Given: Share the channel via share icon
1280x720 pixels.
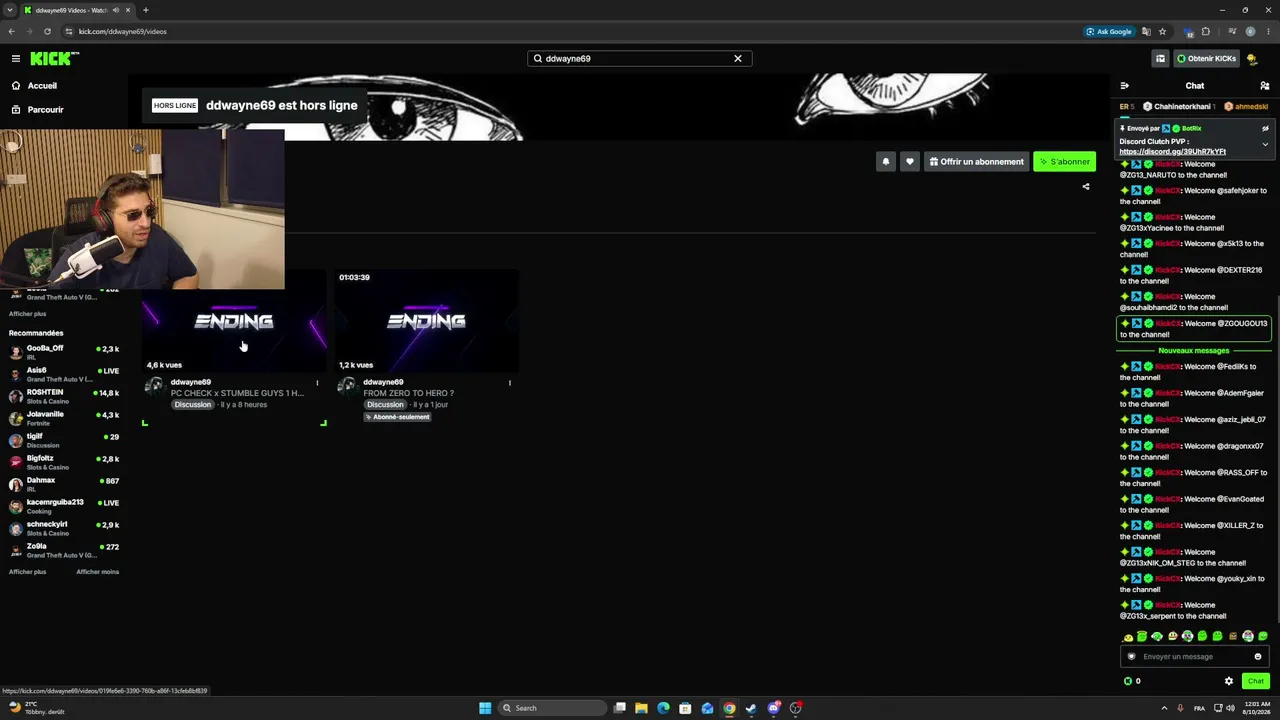Looking at the screenshot, I should 1086,186.
